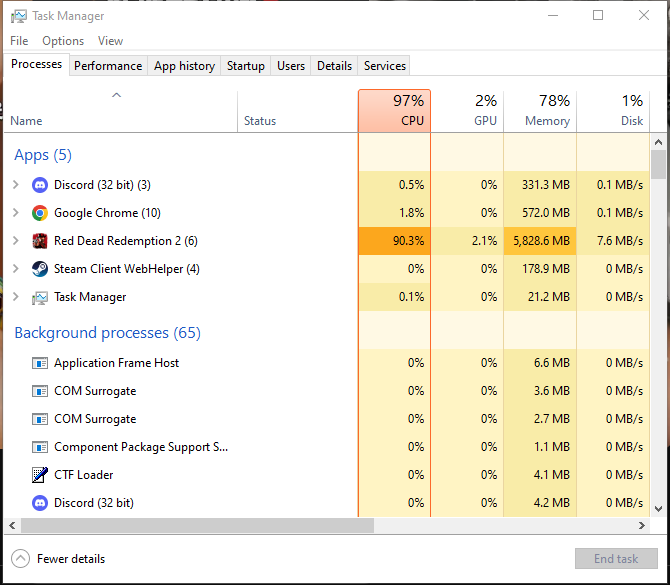
Task: Click the End task button
Action: pos(616,559)
